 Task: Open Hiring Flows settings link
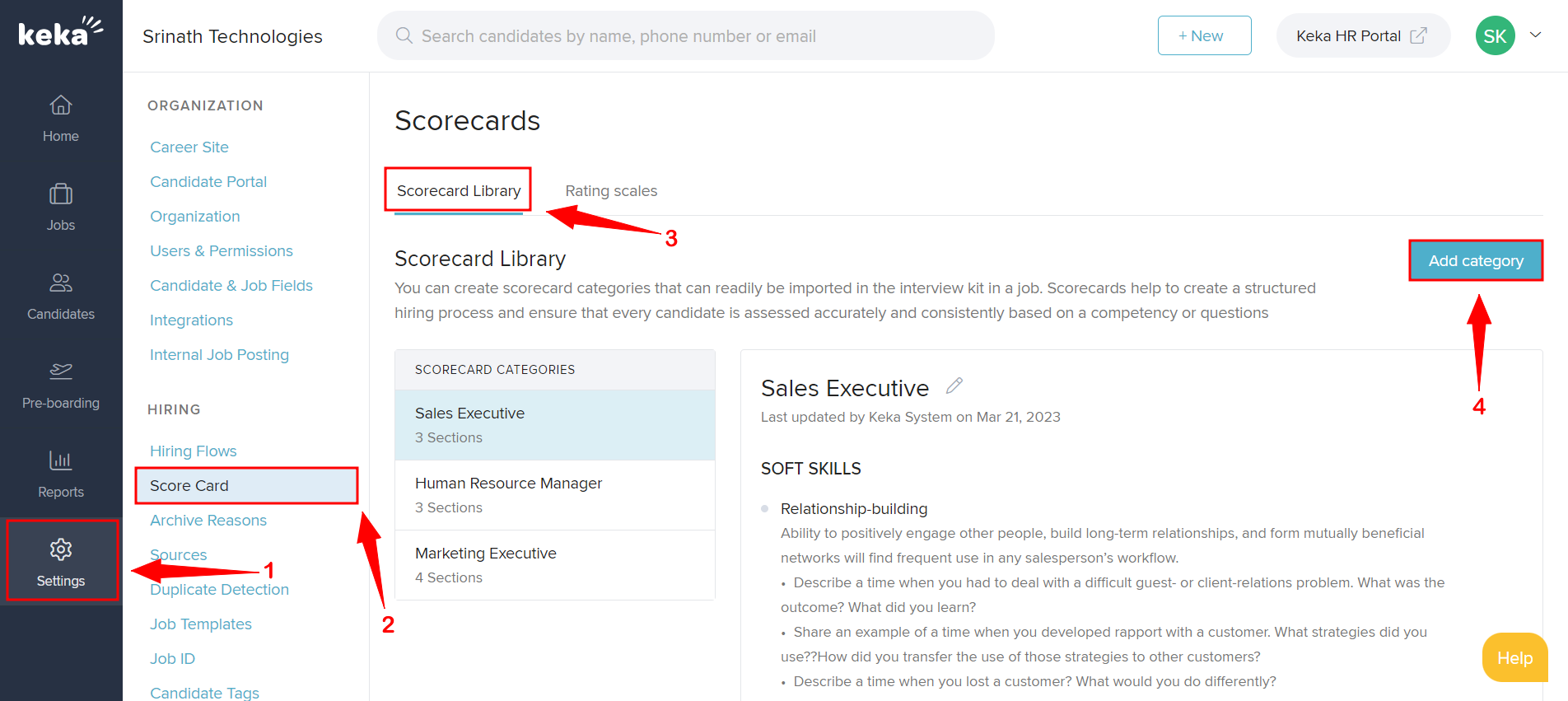[x=194, y=451]
